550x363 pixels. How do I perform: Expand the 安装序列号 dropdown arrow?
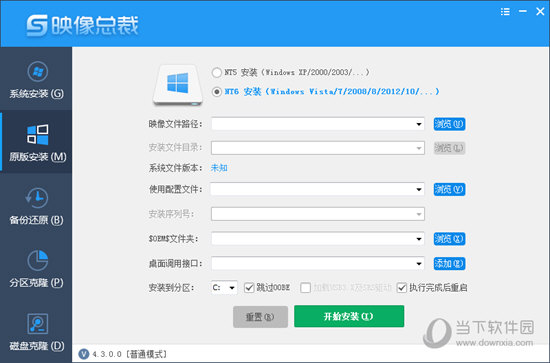pyautogui.click(x=419, y=214)
